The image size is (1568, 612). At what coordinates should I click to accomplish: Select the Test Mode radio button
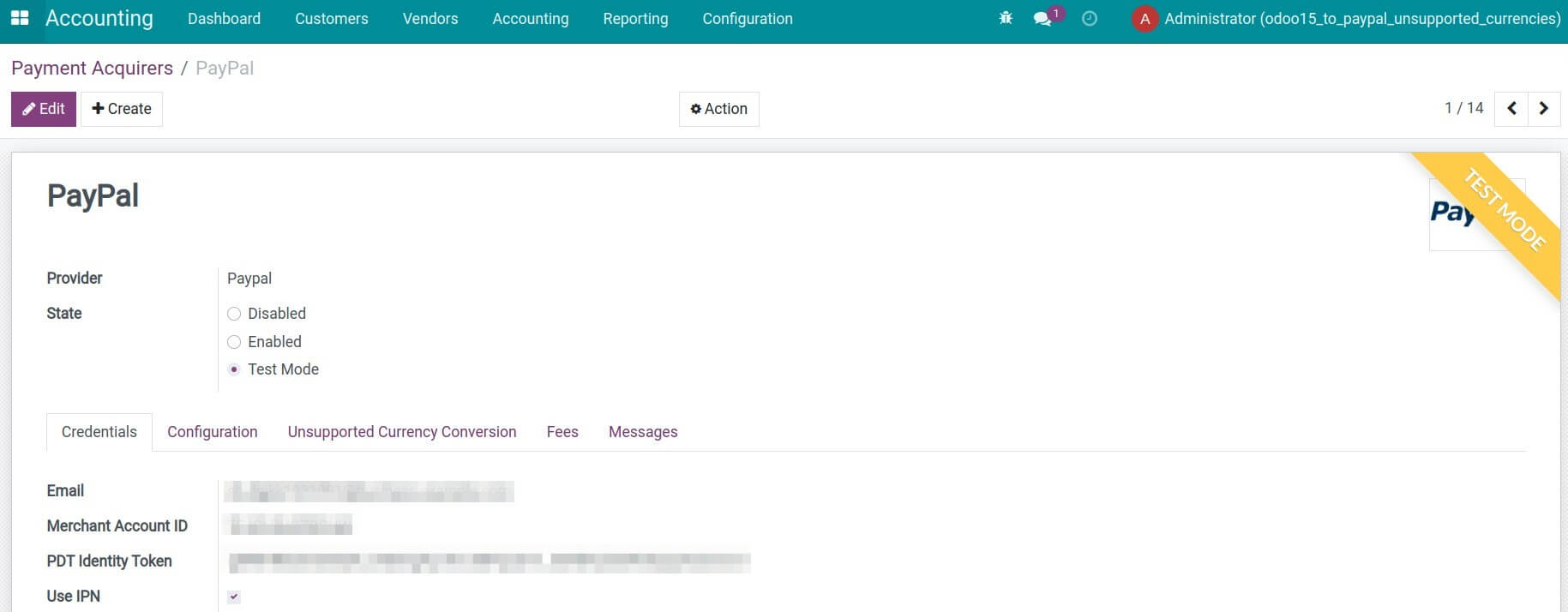pos(234,369)
